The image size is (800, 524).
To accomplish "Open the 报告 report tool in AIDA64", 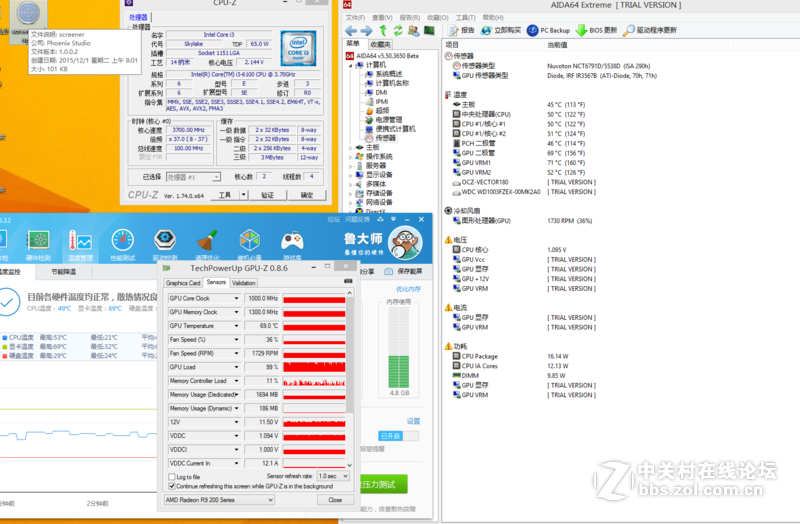I will click(461, 31).
